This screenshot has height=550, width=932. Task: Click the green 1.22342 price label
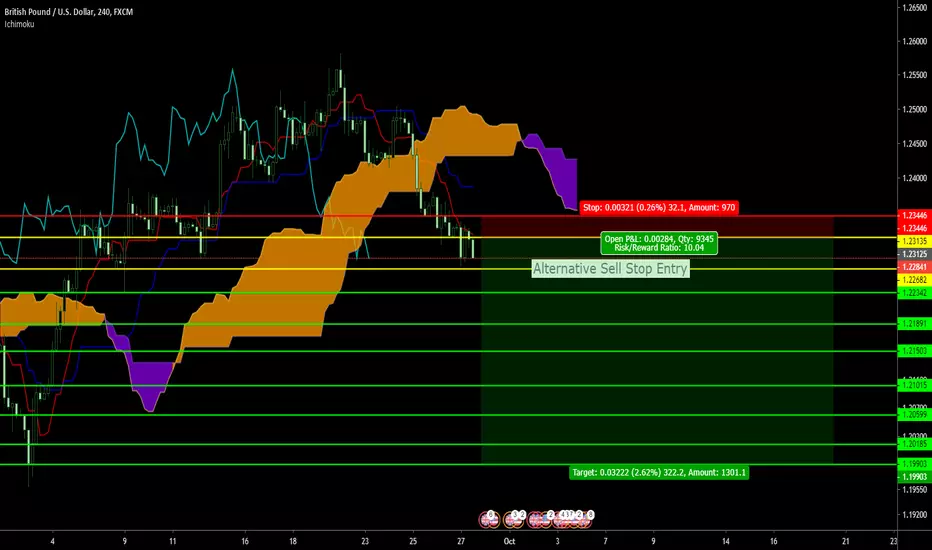914,293
